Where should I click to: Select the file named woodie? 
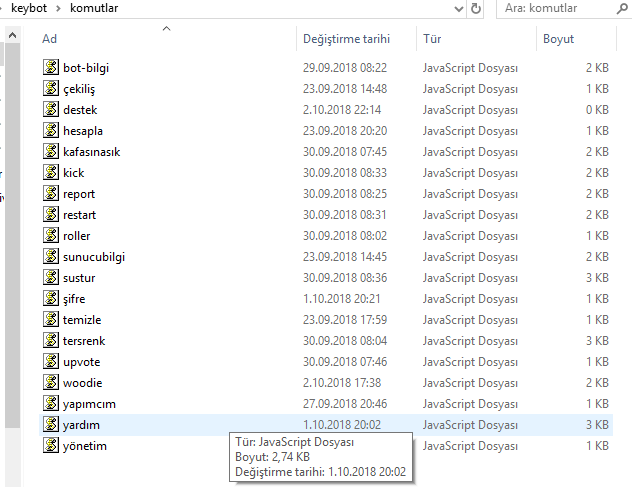83,383
